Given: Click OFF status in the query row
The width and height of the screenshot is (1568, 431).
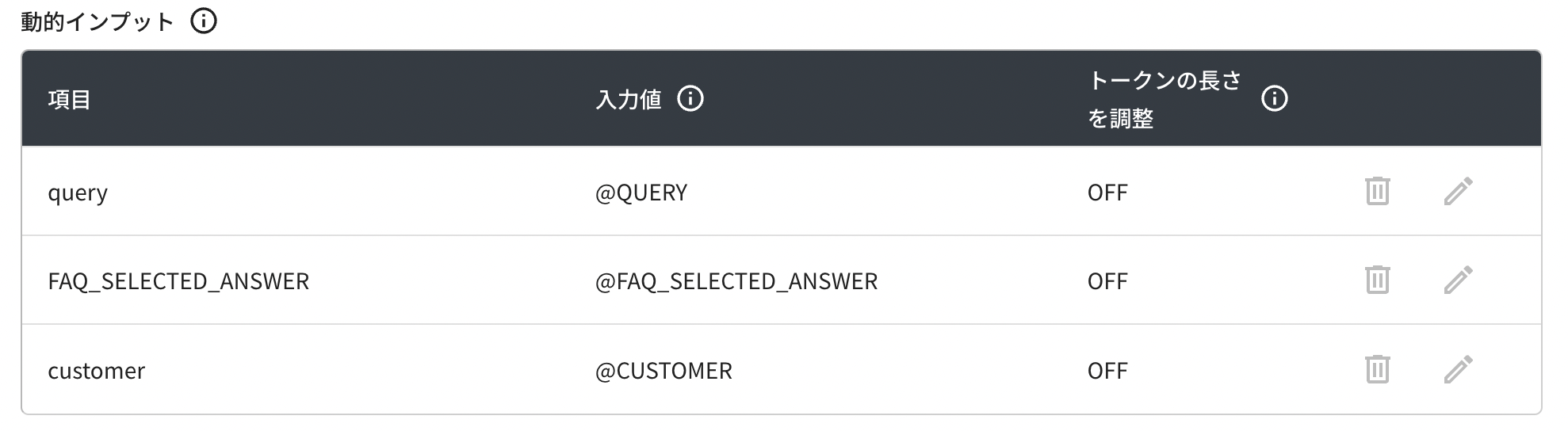Looking at the screenshot, I should (x=1107, y=193).
